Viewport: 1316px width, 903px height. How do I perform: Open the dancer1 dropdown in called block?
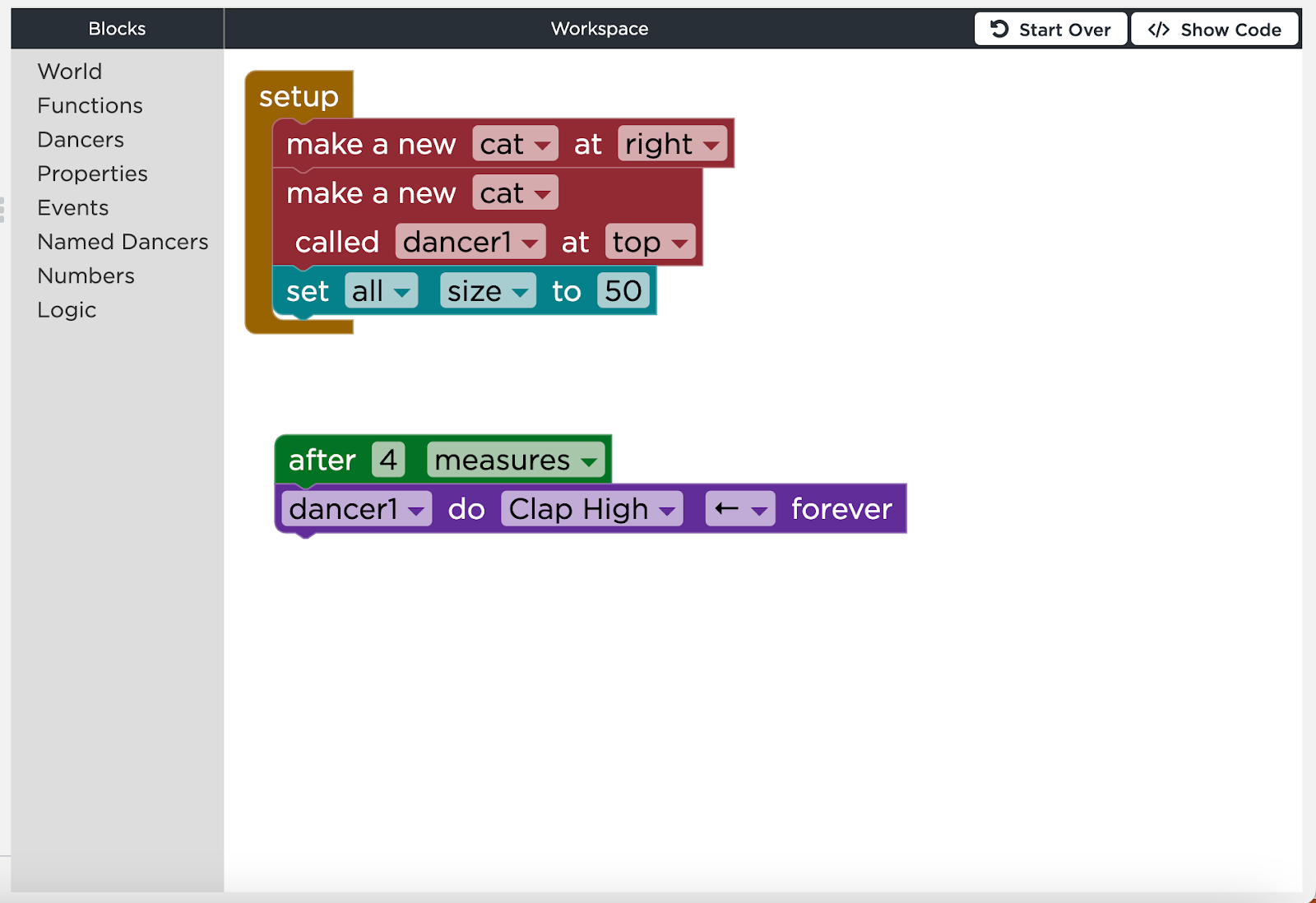point(470,242)
